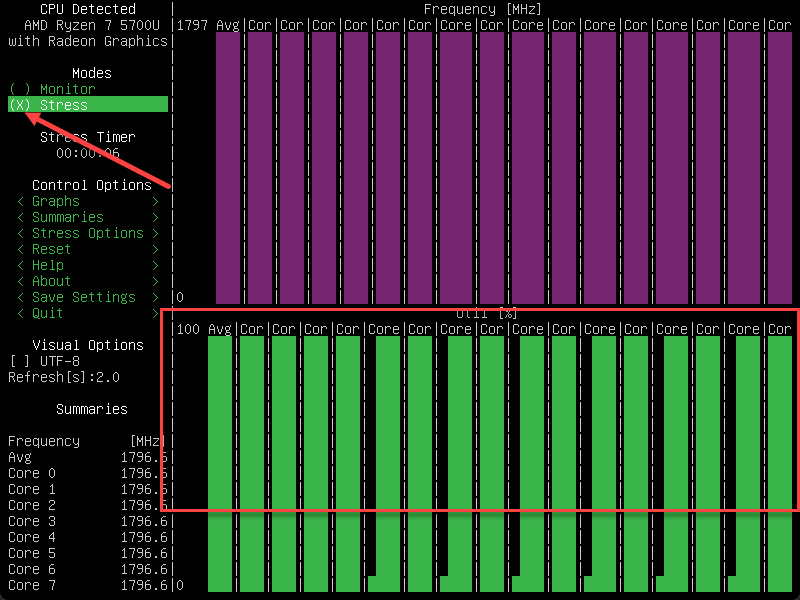Click the Core 1 frequency row
This screenshot has width=800, height=600.
coord(88,489)
